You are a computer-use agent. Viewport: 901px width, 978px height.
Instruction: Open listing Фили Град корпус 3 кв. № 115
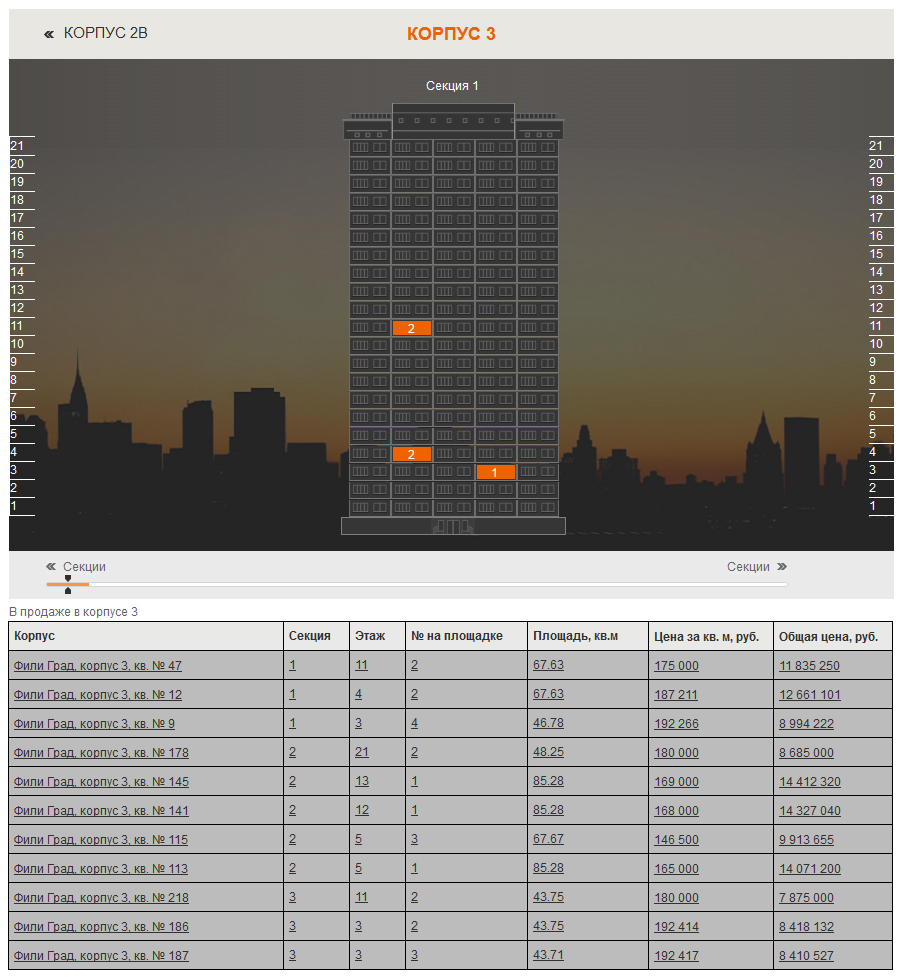[x=101, y=840]
